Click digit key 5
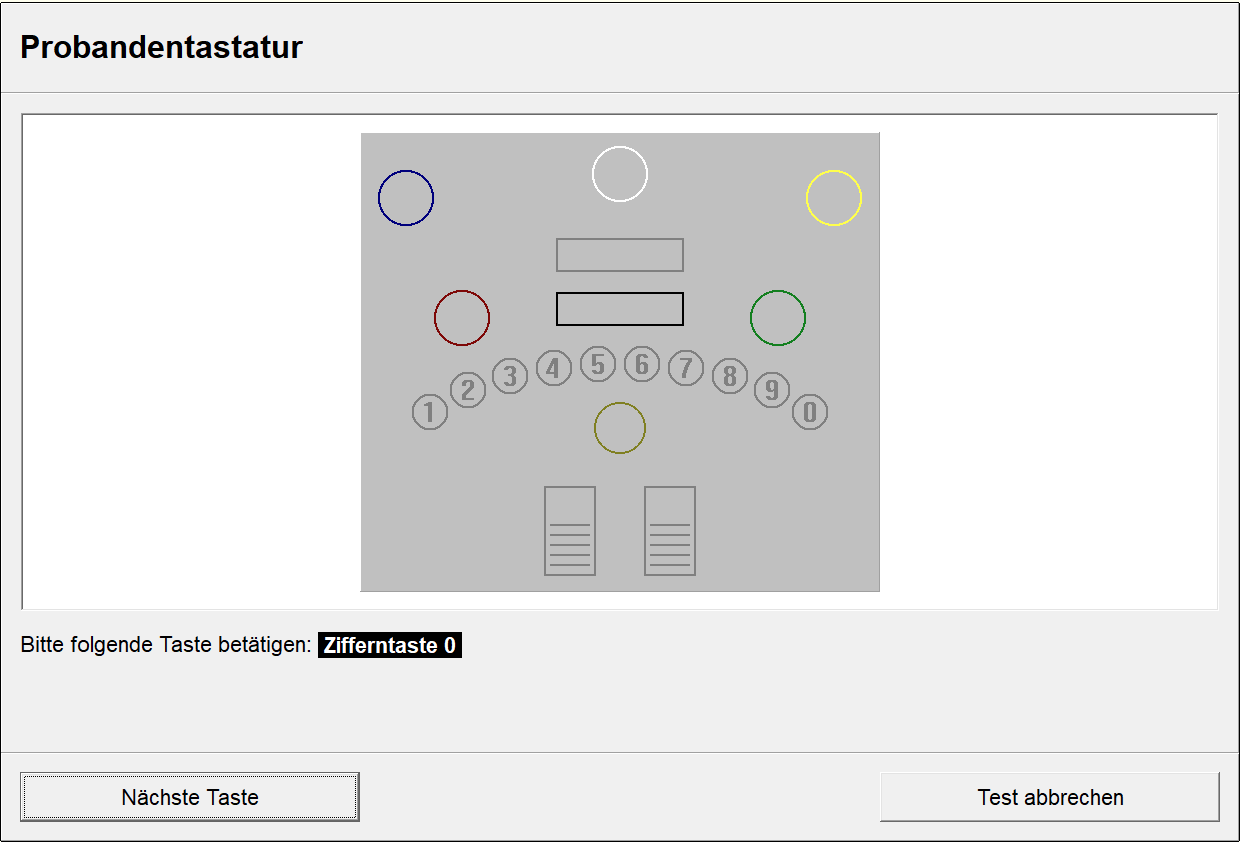Image resolution: width=1240 pixels, height=842 pixels. [x=598, y=365]
